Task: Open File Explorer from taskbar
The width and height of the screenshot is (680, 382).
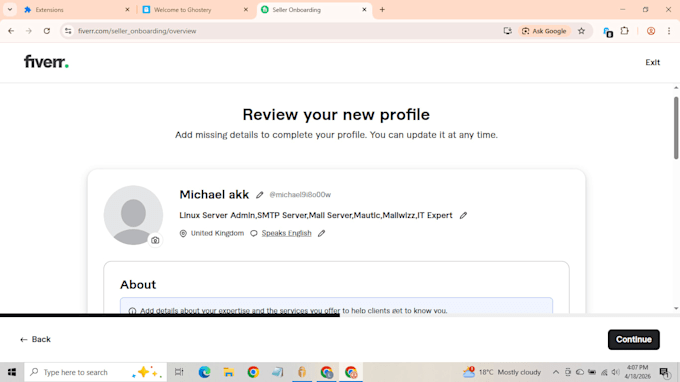Action: [x=229, y=372]
